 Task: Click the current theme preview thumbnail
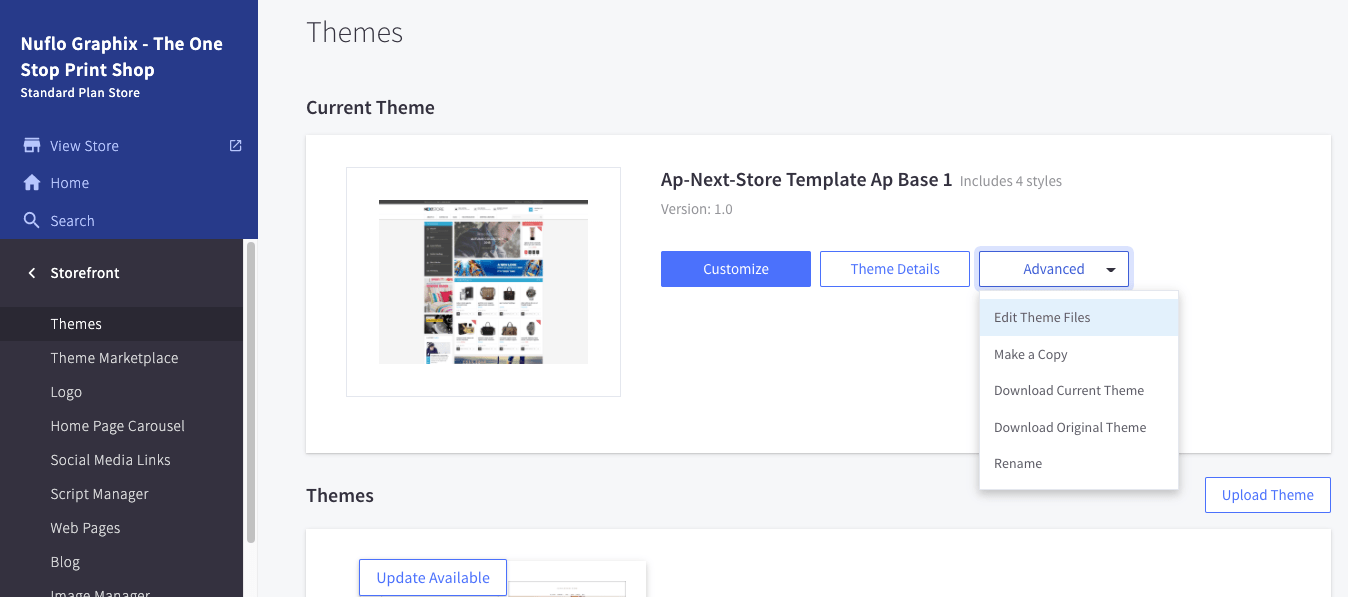483,282
